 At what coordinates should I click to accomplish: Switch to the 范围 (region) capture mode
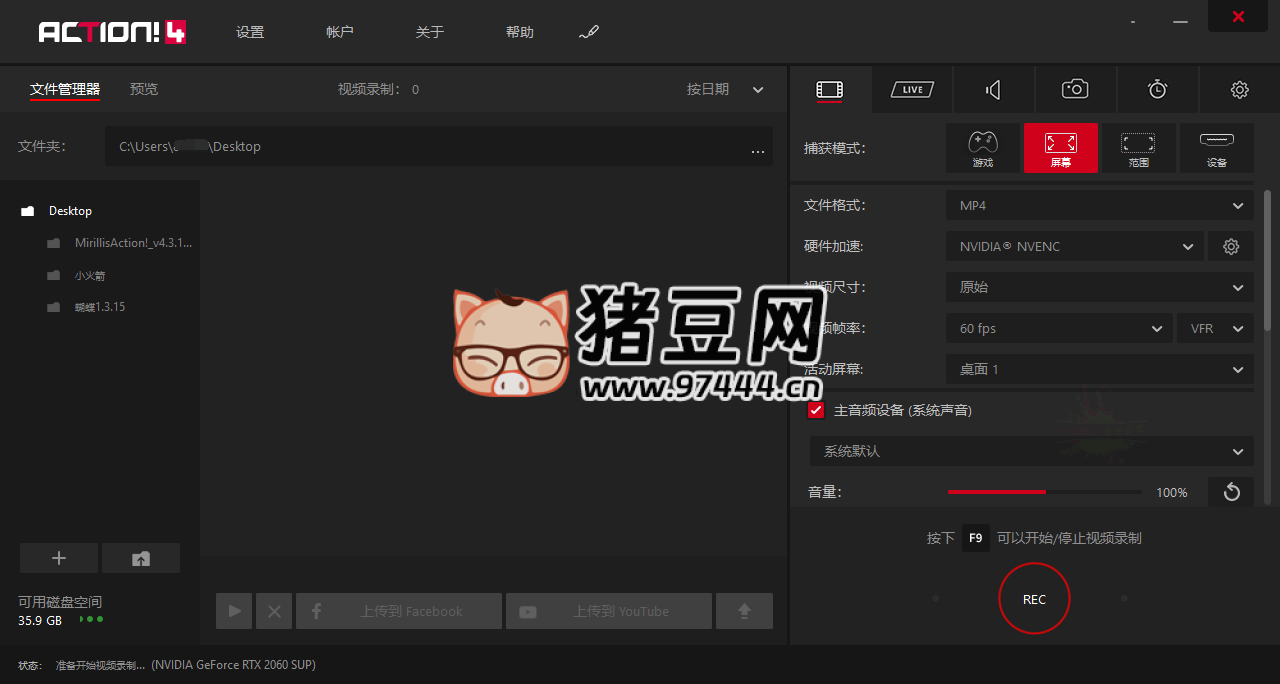pos(1138,148)
